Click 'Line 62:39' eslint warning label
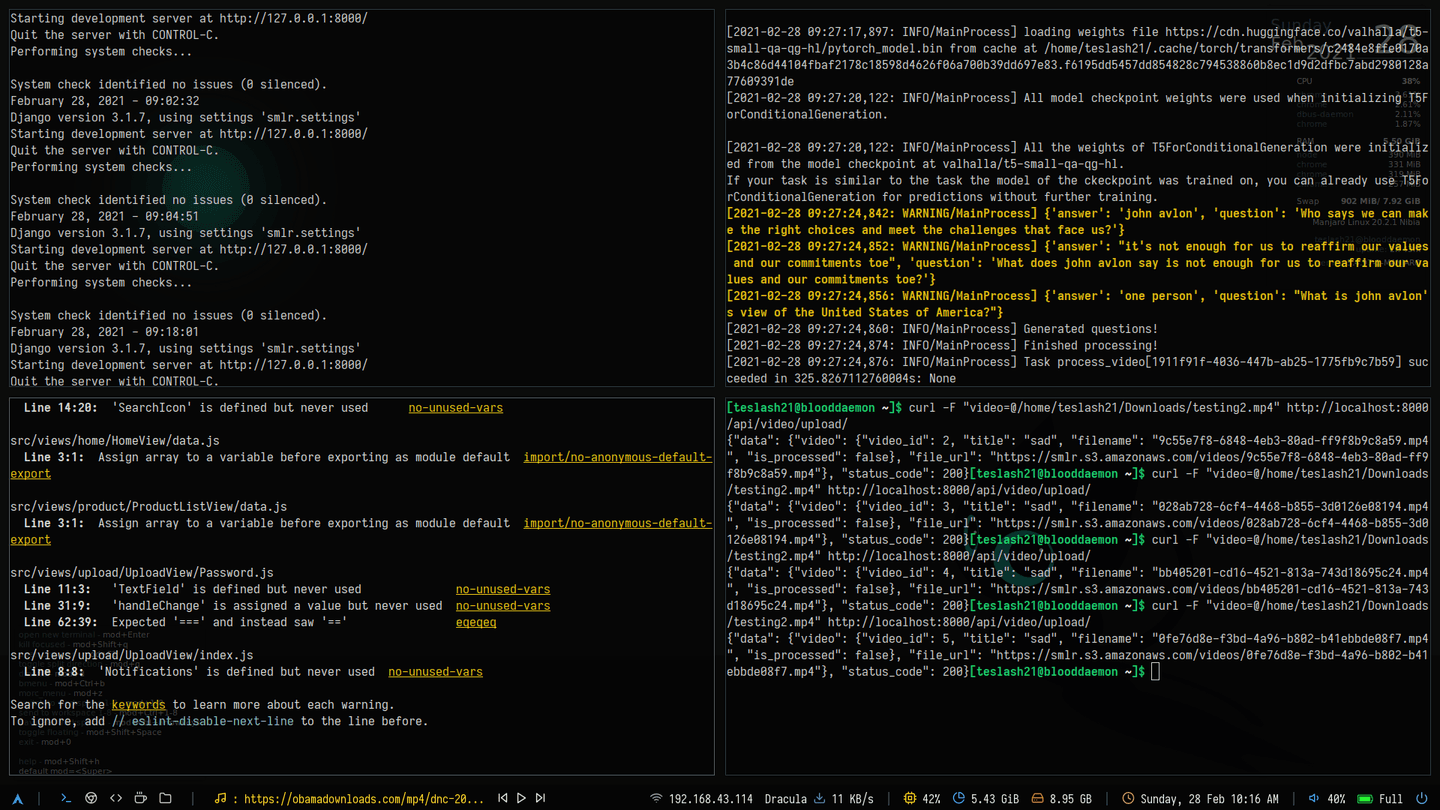This screenshot has height=810, width=1440. 61,622
